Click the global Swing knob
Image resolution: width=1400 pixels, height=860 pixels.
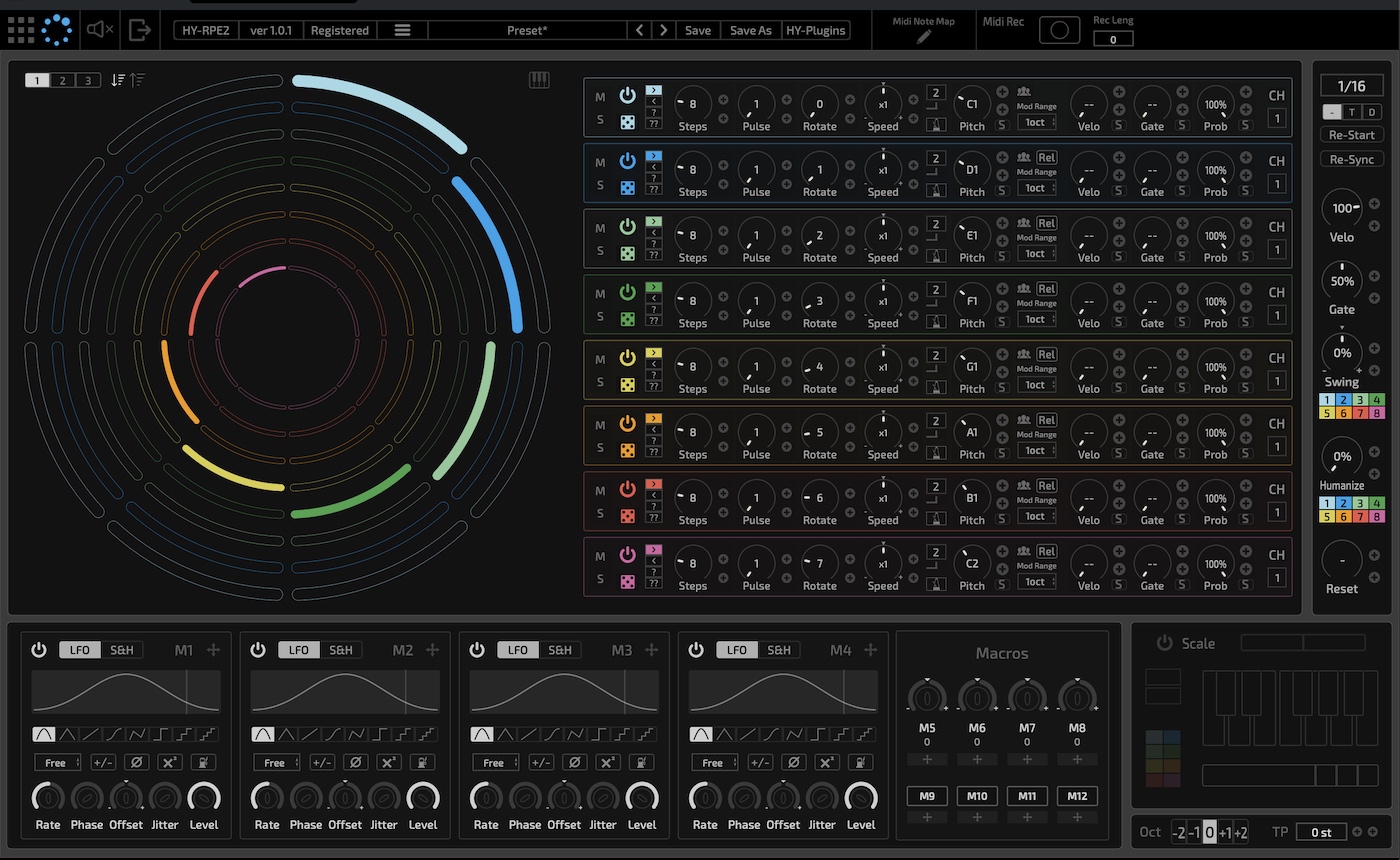[x=1342, y=353]
